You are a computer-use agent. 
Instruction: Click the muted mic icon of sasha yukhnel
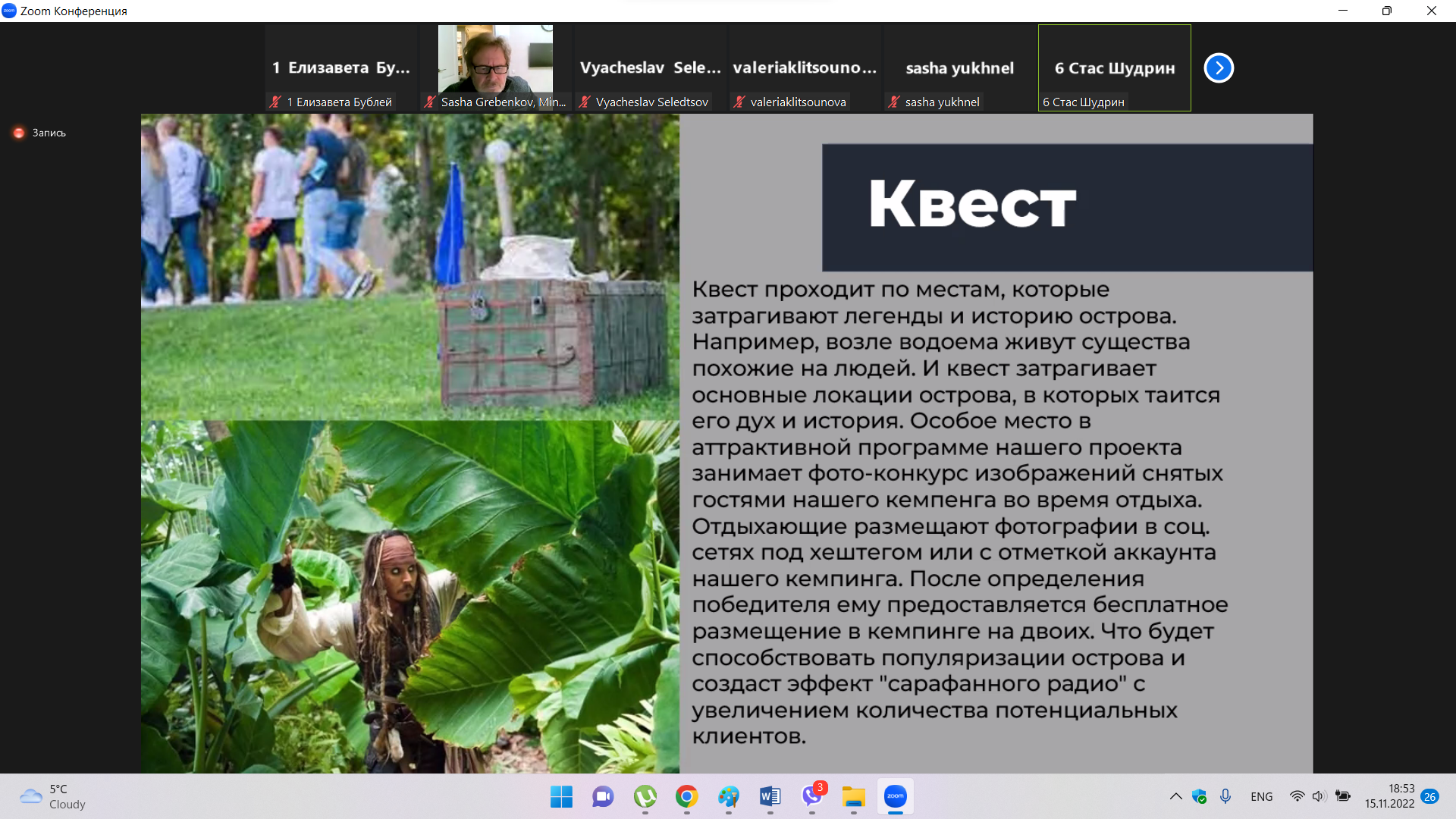coord(894,102)
